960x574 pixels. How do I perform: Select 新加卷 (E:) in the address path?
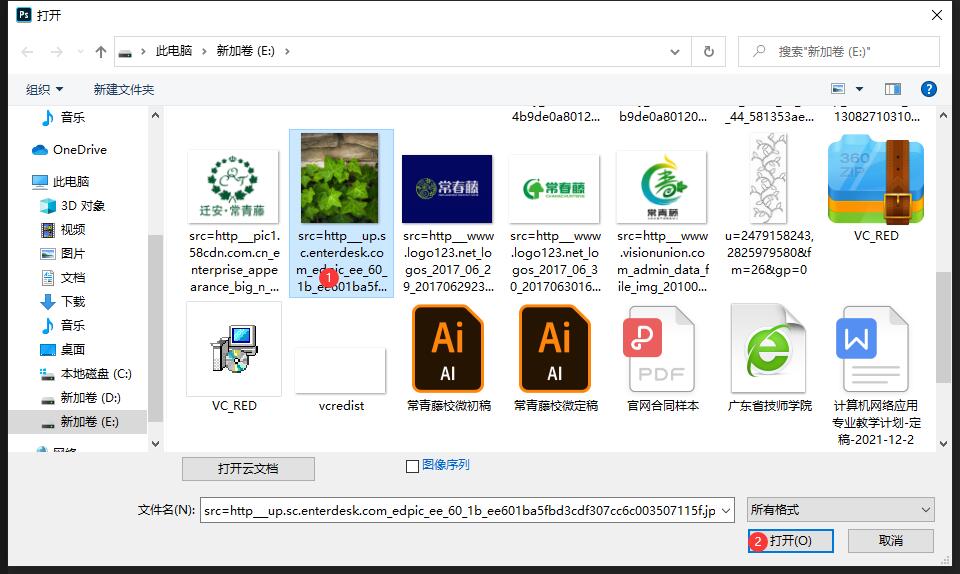(246, 51)
